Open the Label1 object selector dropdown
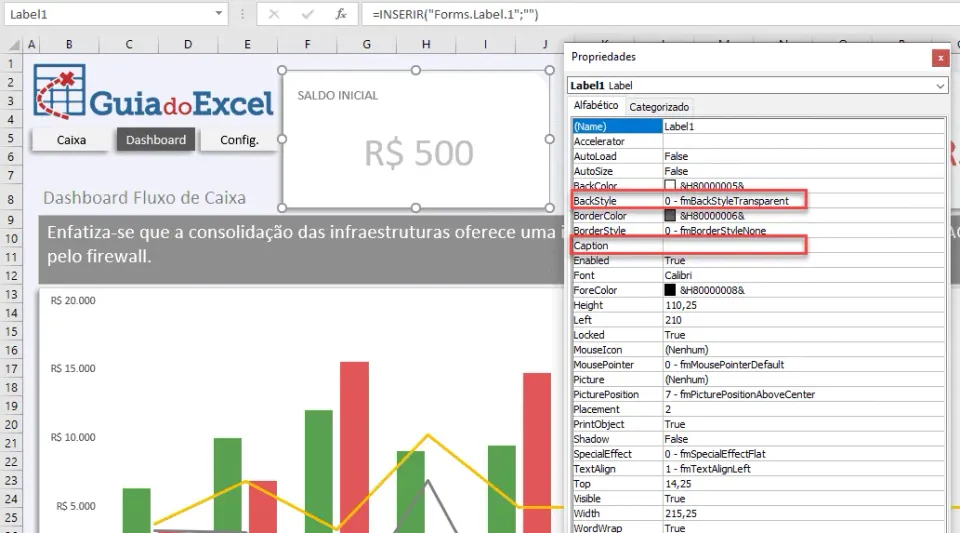Viewport: 960px width, 533px height. 940,86
